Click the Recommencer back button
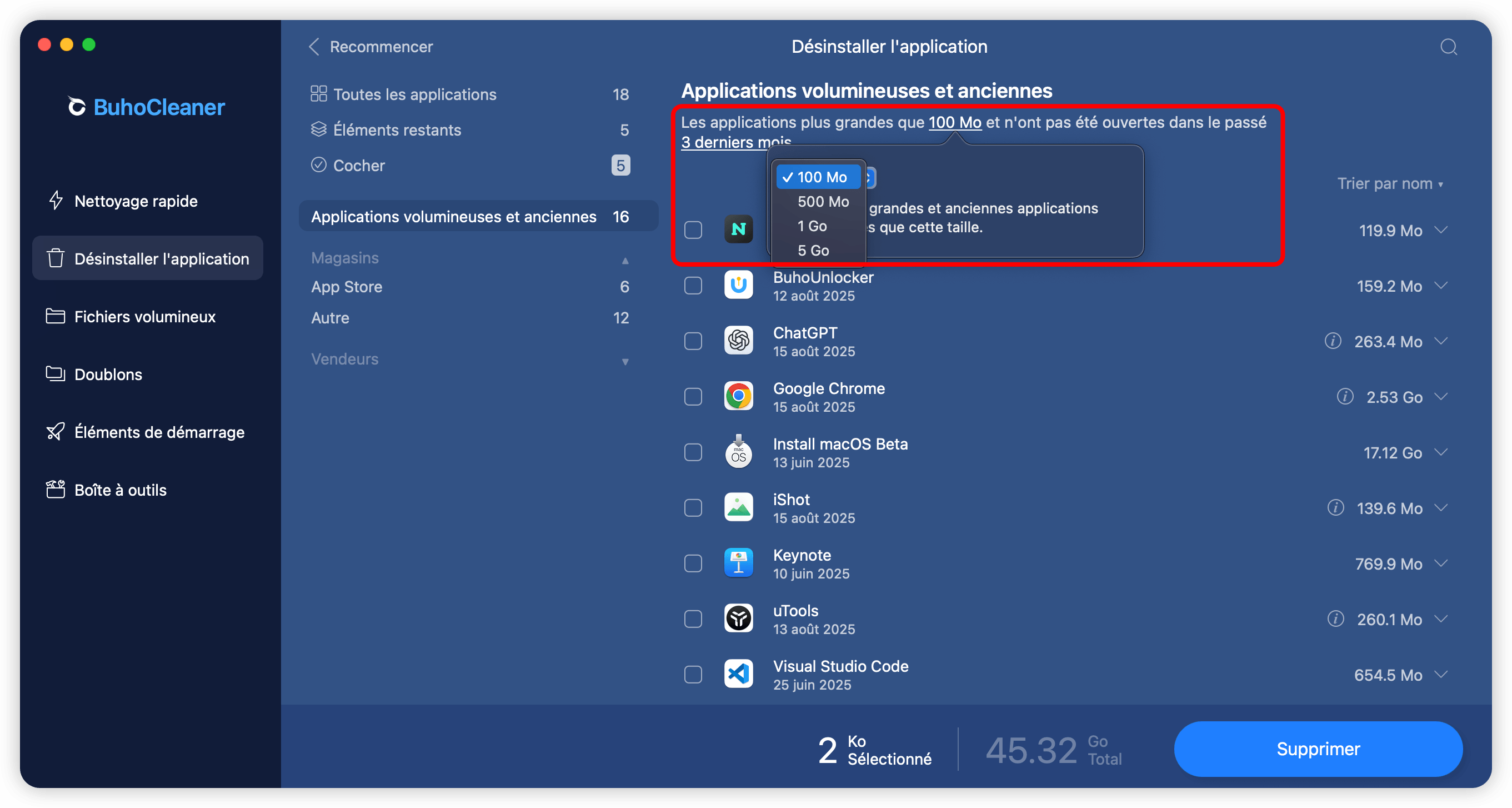Screen dimensions: 1512x808 tap(371, 46)
